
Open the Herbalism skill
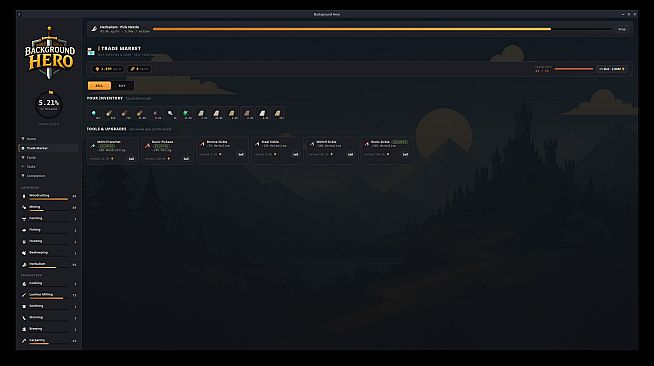point(49,264)
